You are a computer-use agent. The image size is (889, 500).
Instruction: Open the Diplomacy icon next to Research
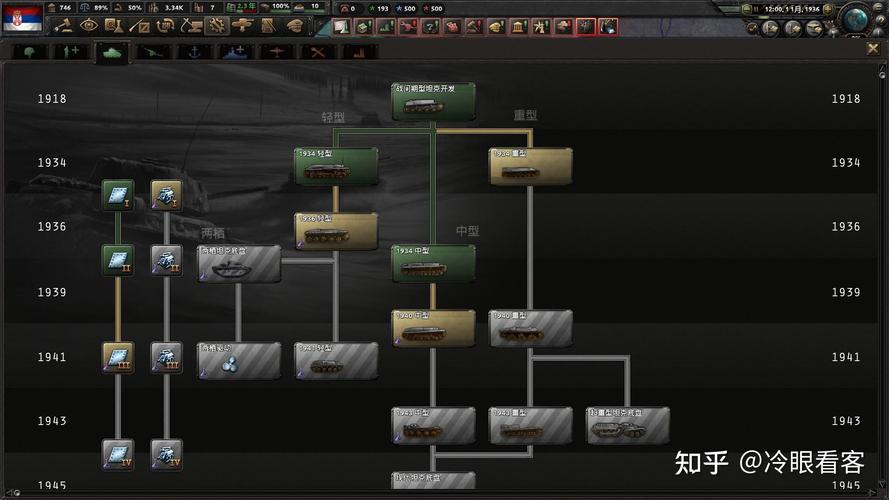tap(139, 26)
